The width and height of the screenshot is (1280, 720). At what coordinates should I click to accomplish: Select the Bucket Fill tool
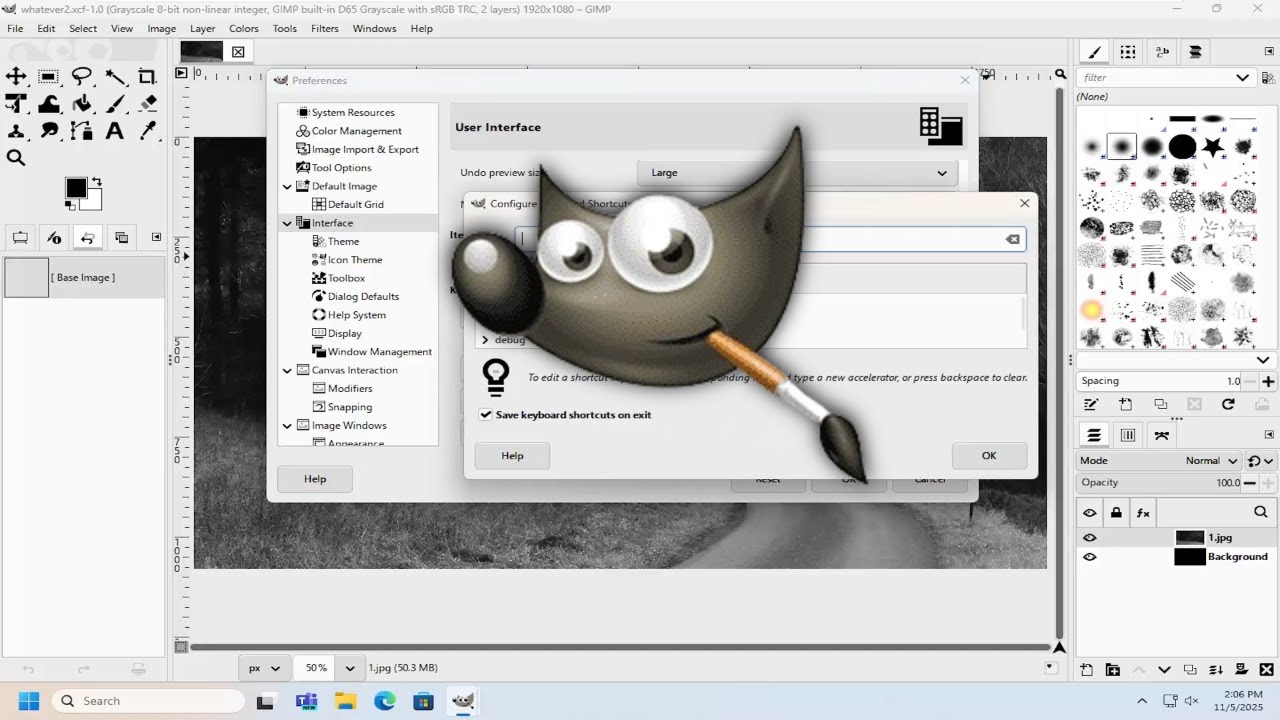point(82,103)
